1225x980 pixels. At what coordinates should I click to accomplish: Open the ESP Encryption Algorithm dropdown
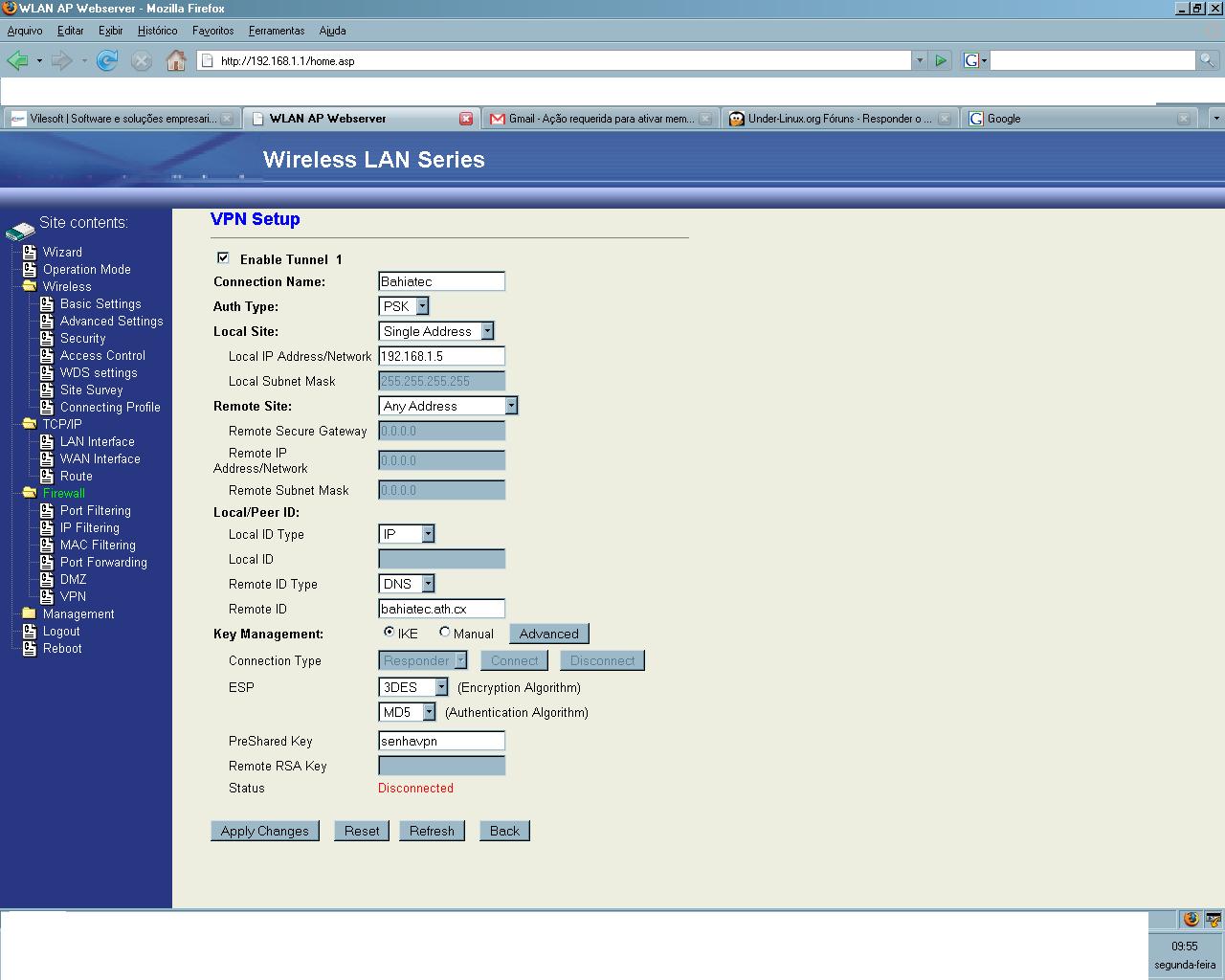(x=413, y=687)
